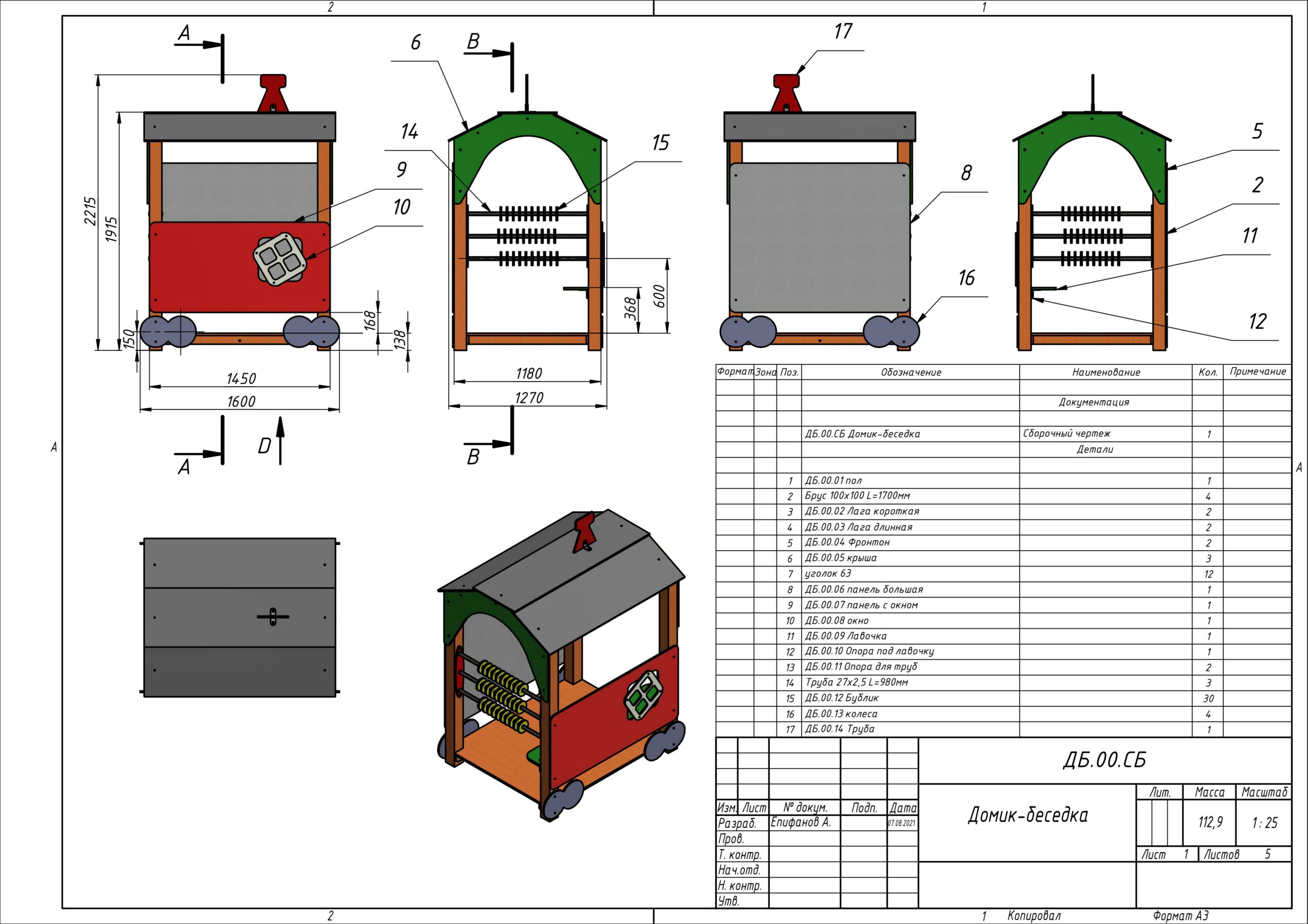Click the row 'ДБ.00.01 пол'
Image resolution: width=1308 pixels, height=924 pixels.
coord(1003,481)
